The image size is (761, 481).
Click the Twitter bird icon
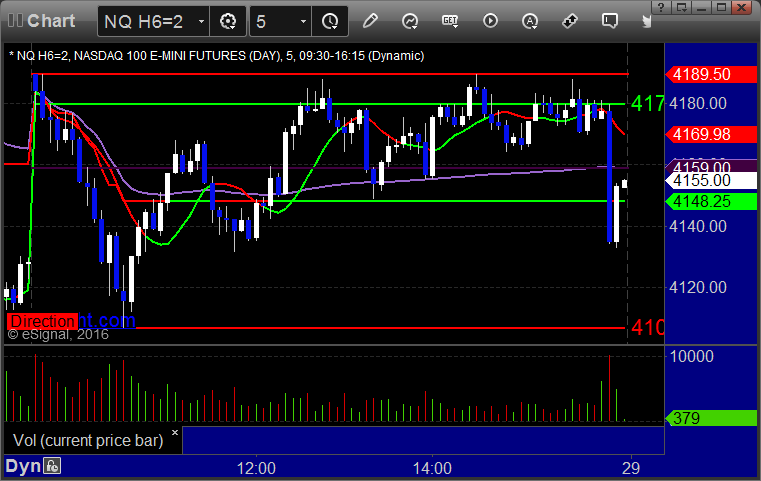[646, 21]
